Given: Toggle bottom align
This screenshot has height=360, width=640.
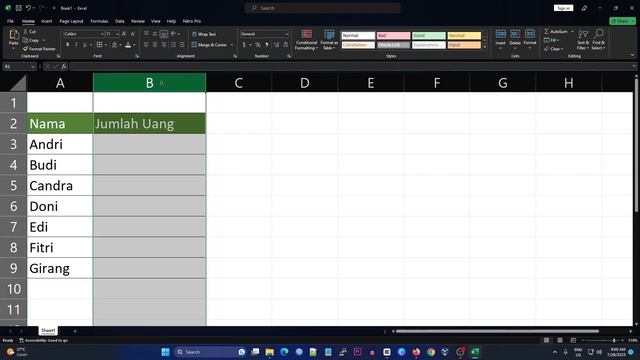Looking at the screenshot, I should [x=164, y=33].
